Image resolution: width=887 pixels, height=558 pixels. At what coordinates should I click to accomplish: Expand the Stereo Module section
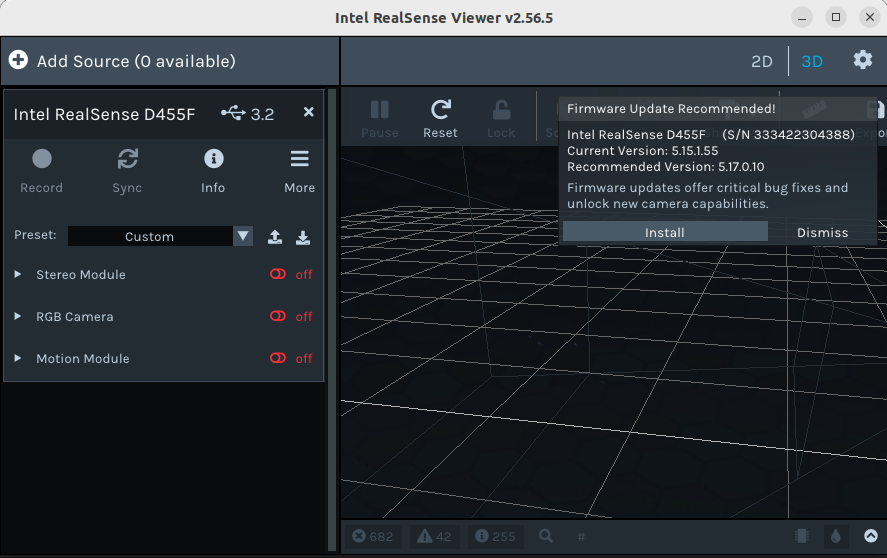click(18, 275)
